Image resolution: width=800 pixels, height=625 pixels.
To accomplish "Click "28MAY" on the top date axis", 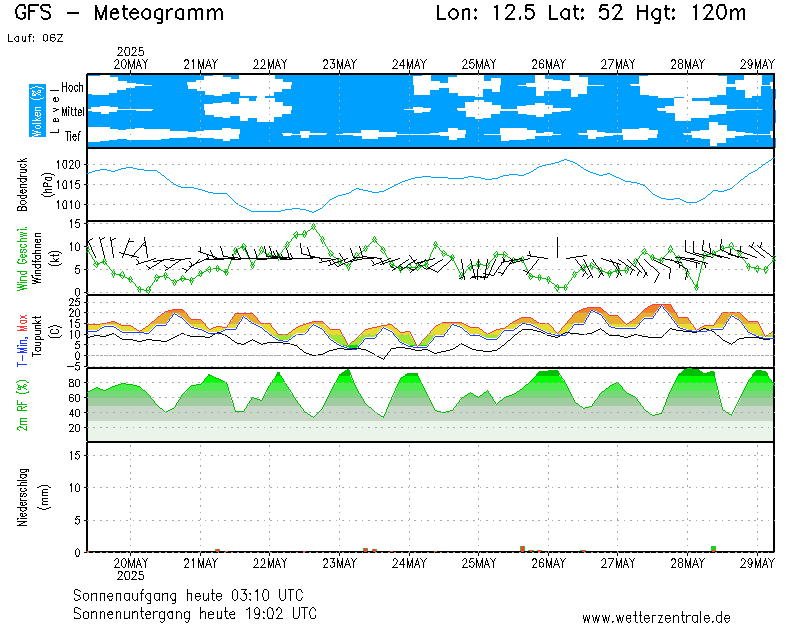I will pos(687,64).
